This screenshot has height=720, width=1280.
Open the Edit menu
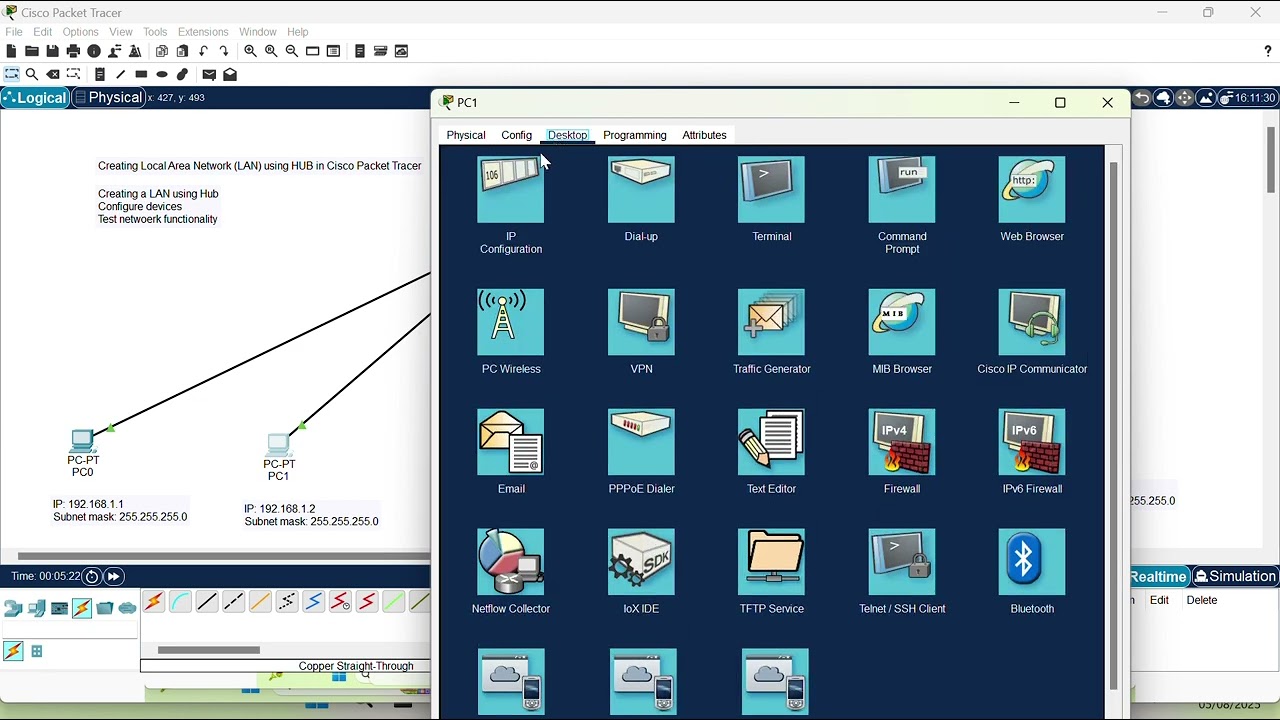(43, 32)
